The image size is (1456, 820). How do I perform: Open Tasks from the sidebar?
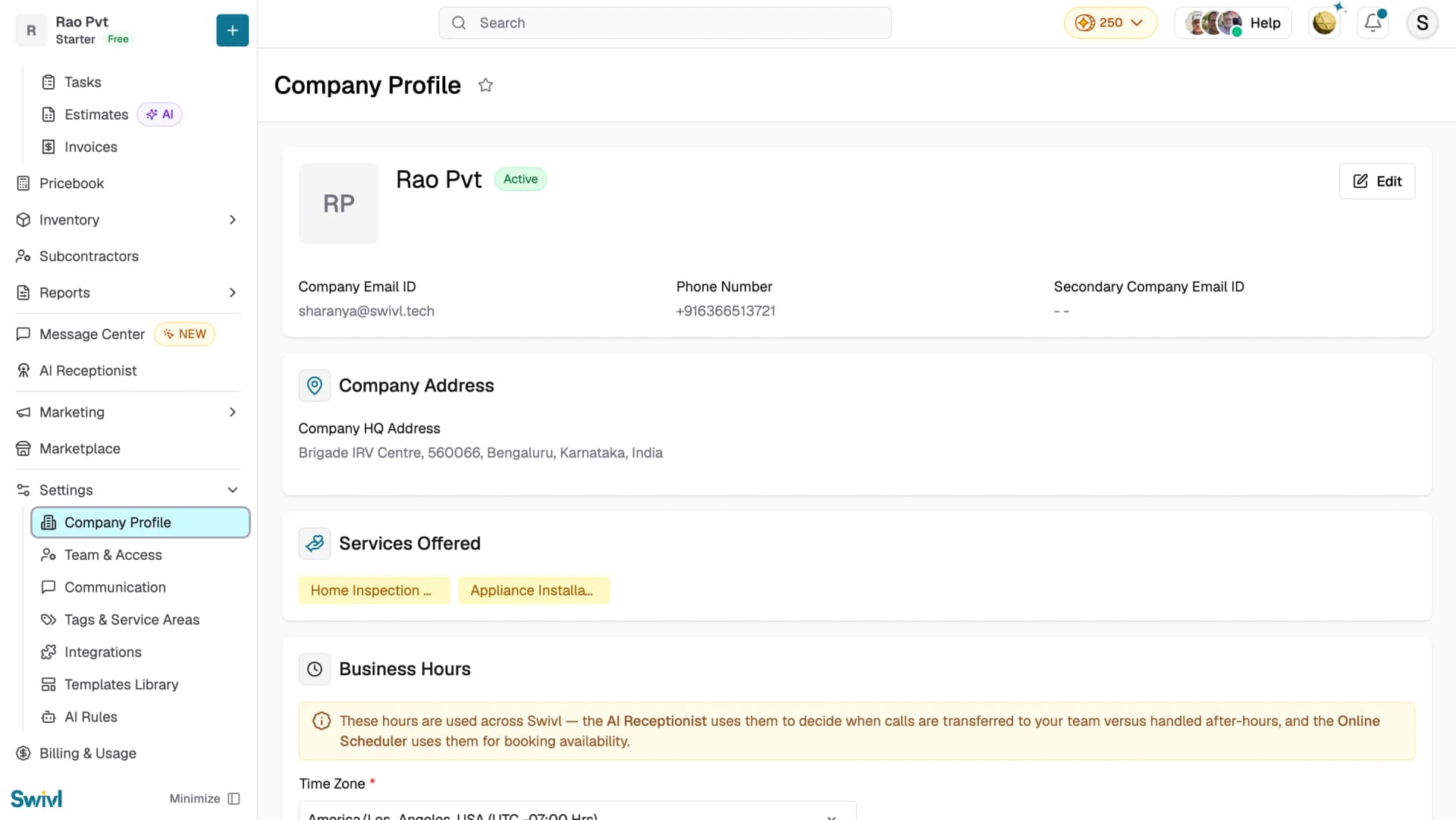coord(82,82)
